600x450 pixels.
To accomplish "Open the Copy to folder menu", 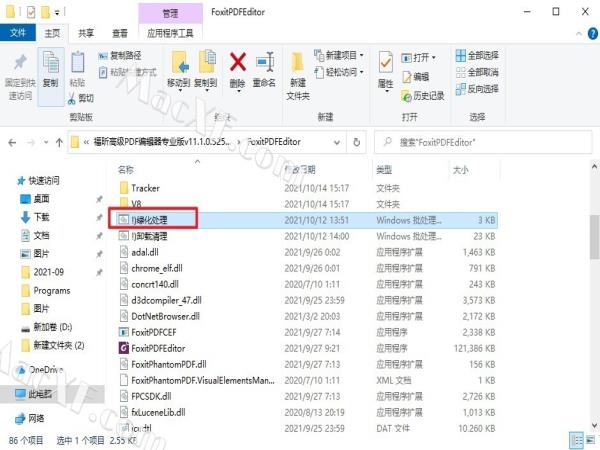I will [x=206, y=70].
